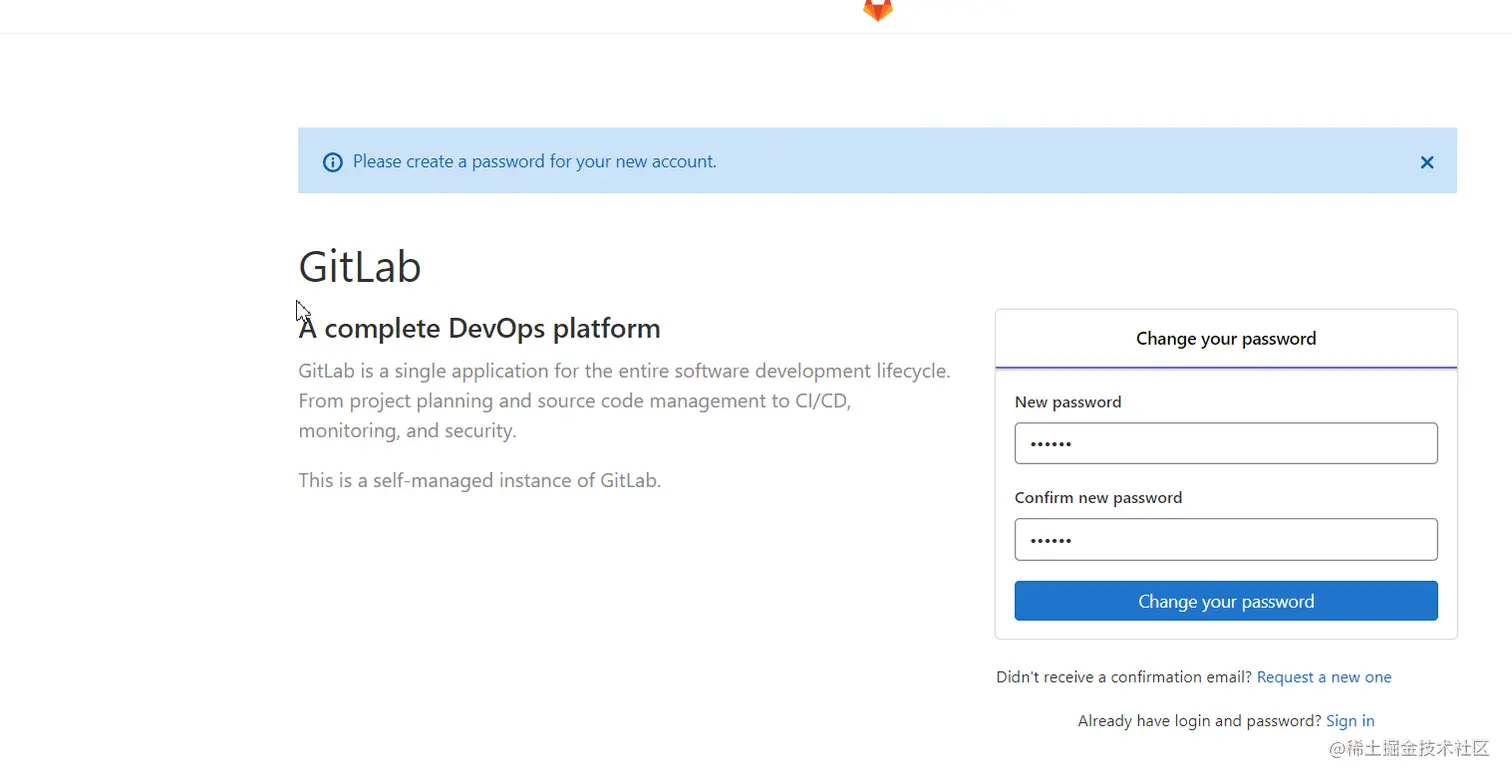The image size is (1512, 781).
Task: Click the large GitLab page heading
Action: point(359,267)
